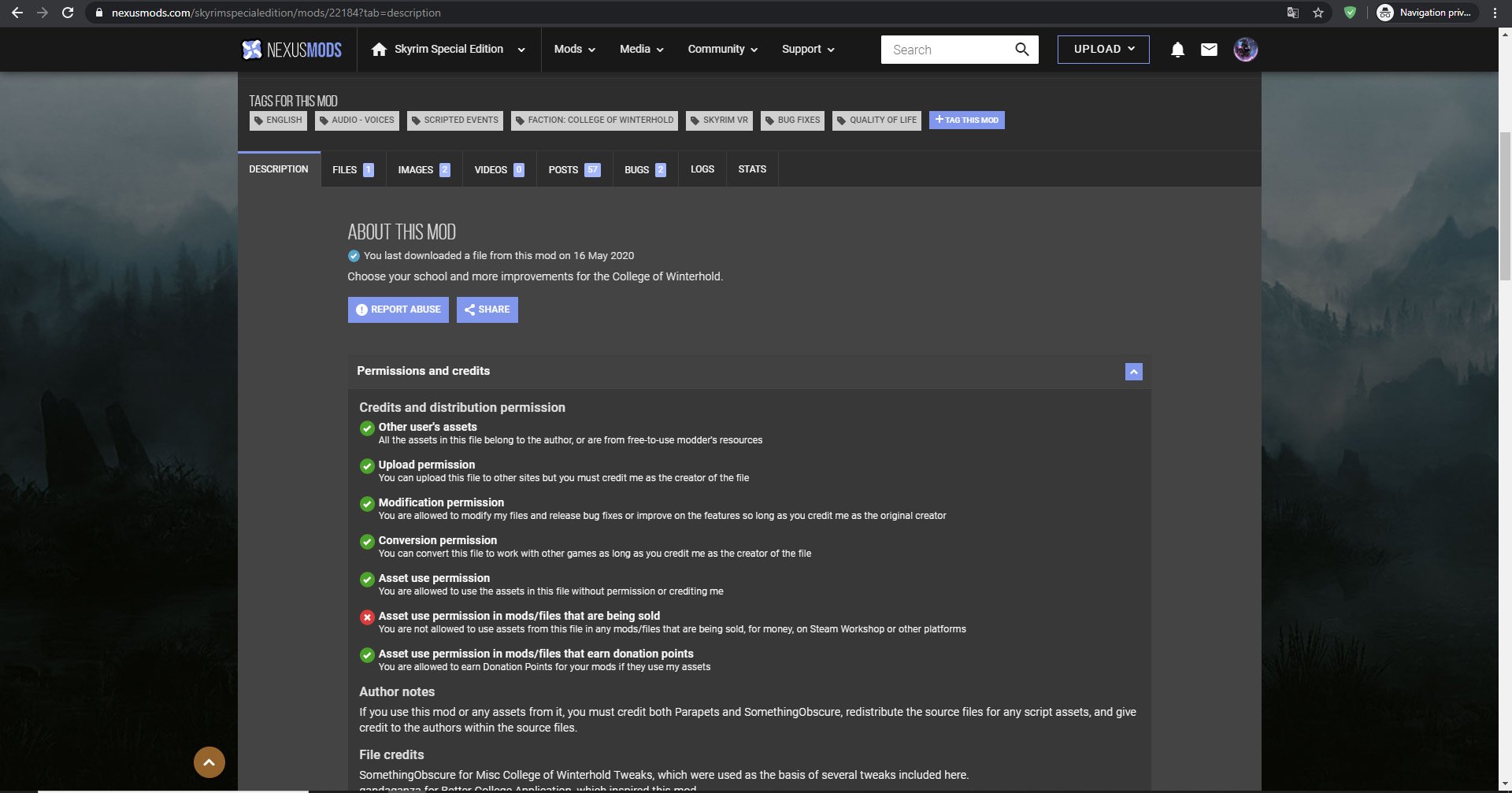This screenshot has height=793, width=1512.
Task: Reload the page
Action: coord(68,13)
